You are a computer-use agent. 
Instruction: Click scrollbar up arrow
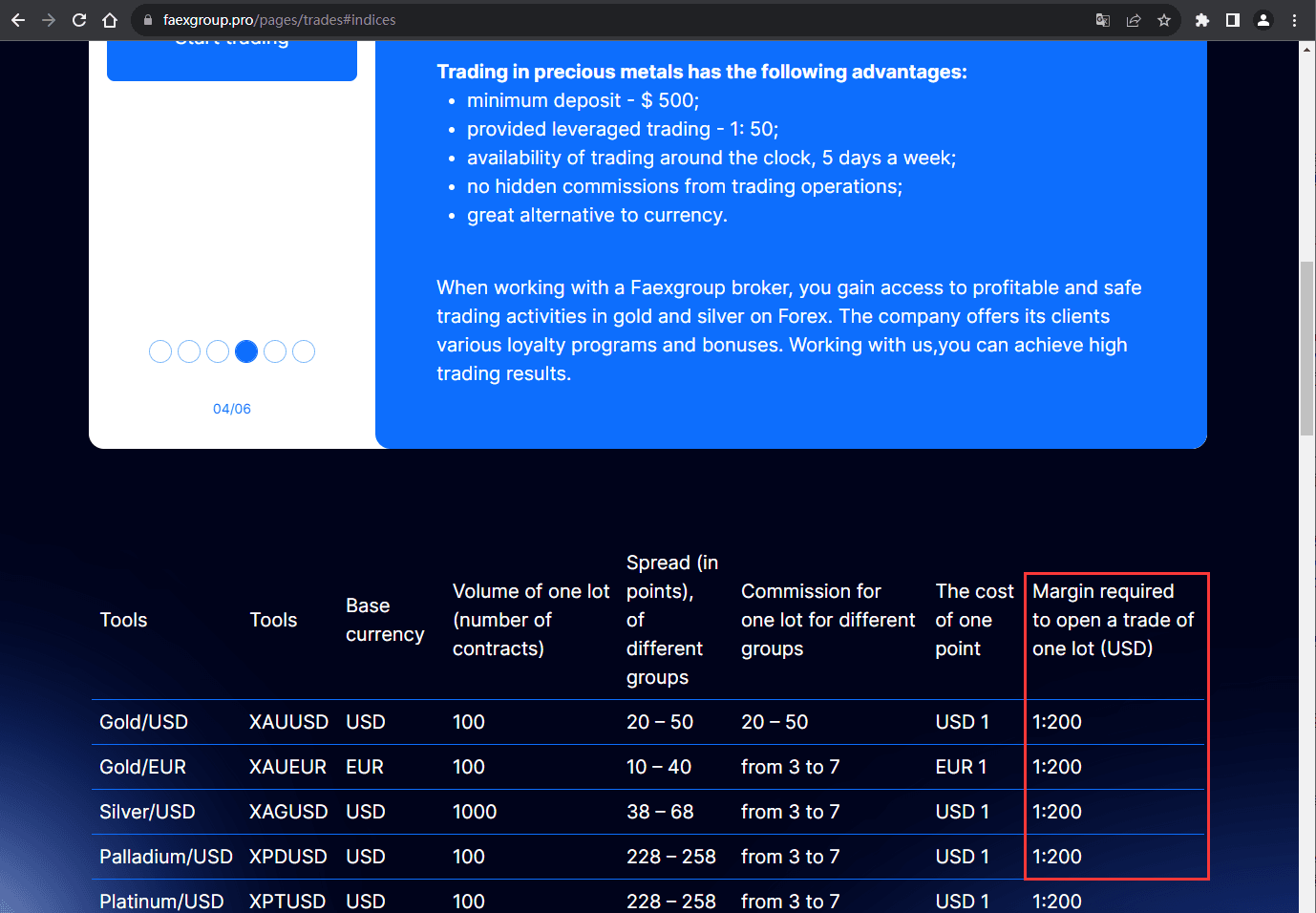pyautogui.click(x=1306, y=49)
